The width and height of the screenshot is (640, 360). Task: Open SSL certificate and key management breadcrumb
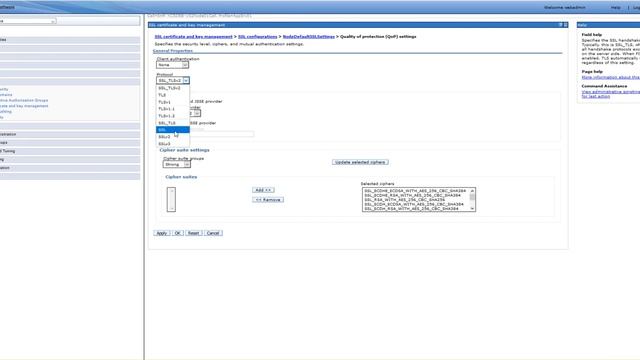pos(193,37)
